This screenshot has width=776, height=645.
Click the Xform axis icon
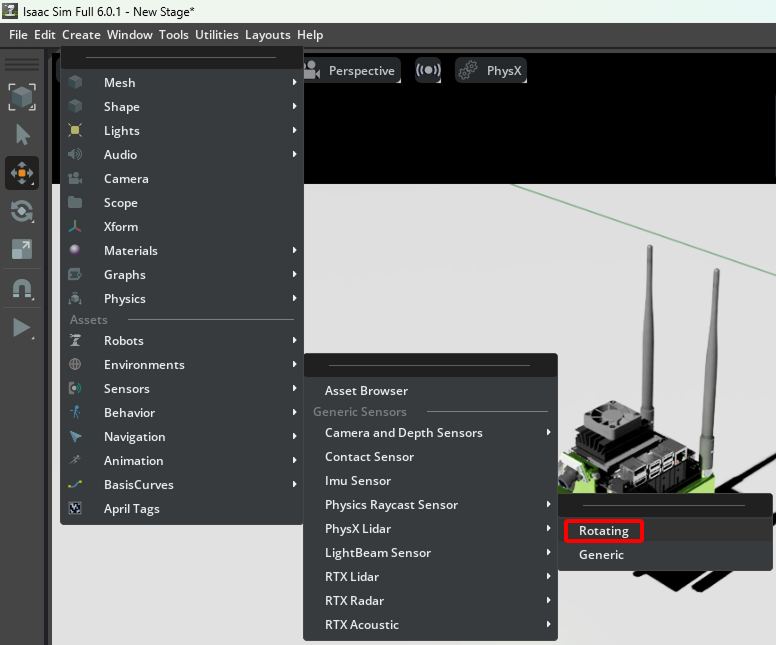coord(75,226)
